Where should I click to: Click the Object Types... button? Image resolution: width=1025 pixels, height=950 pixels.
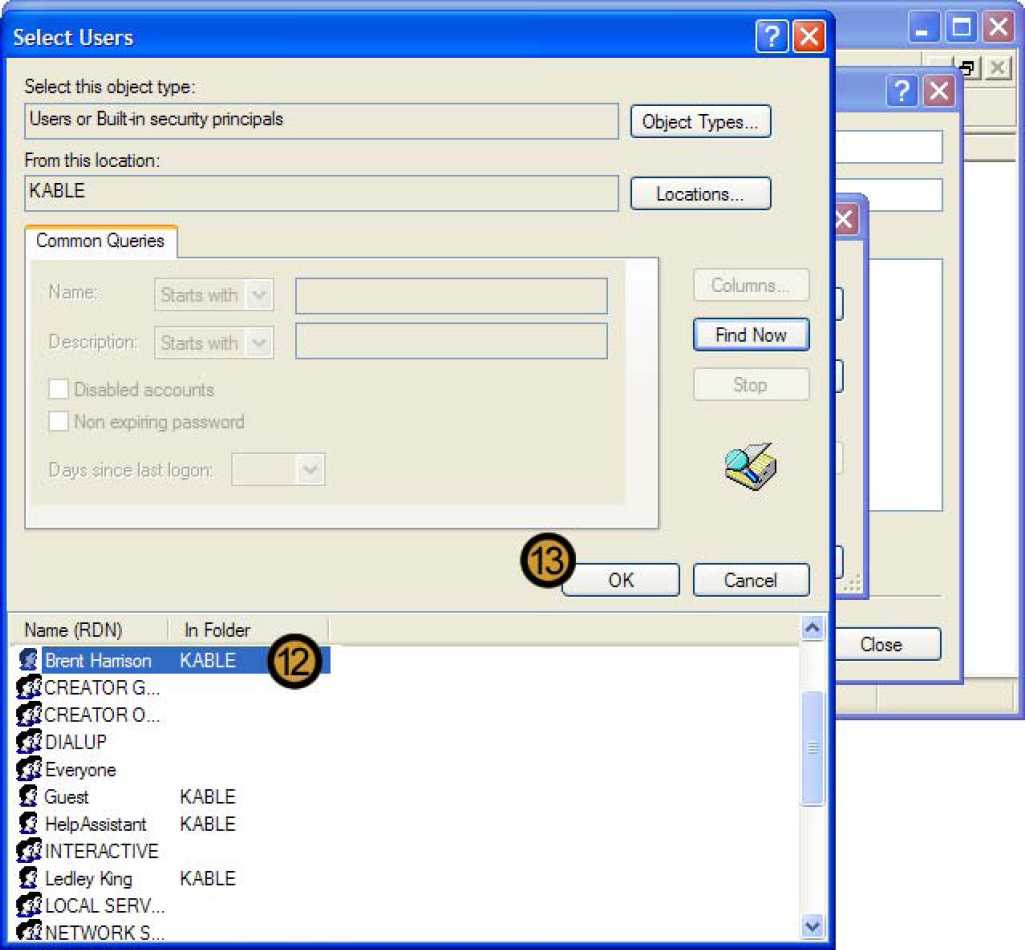click(700, 122)
